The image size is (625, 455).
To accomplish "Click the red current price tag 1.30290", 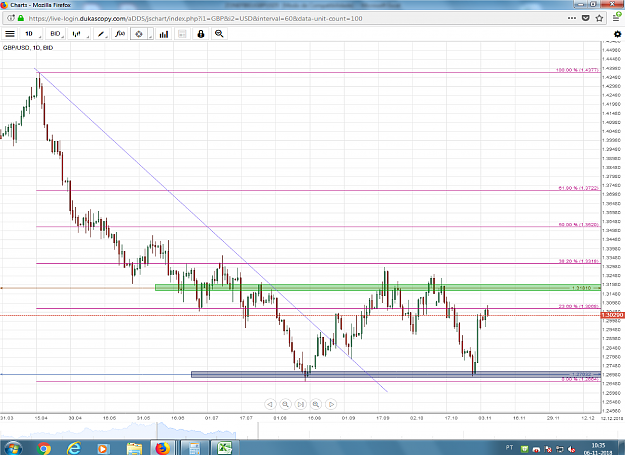I will click(613, 315).
